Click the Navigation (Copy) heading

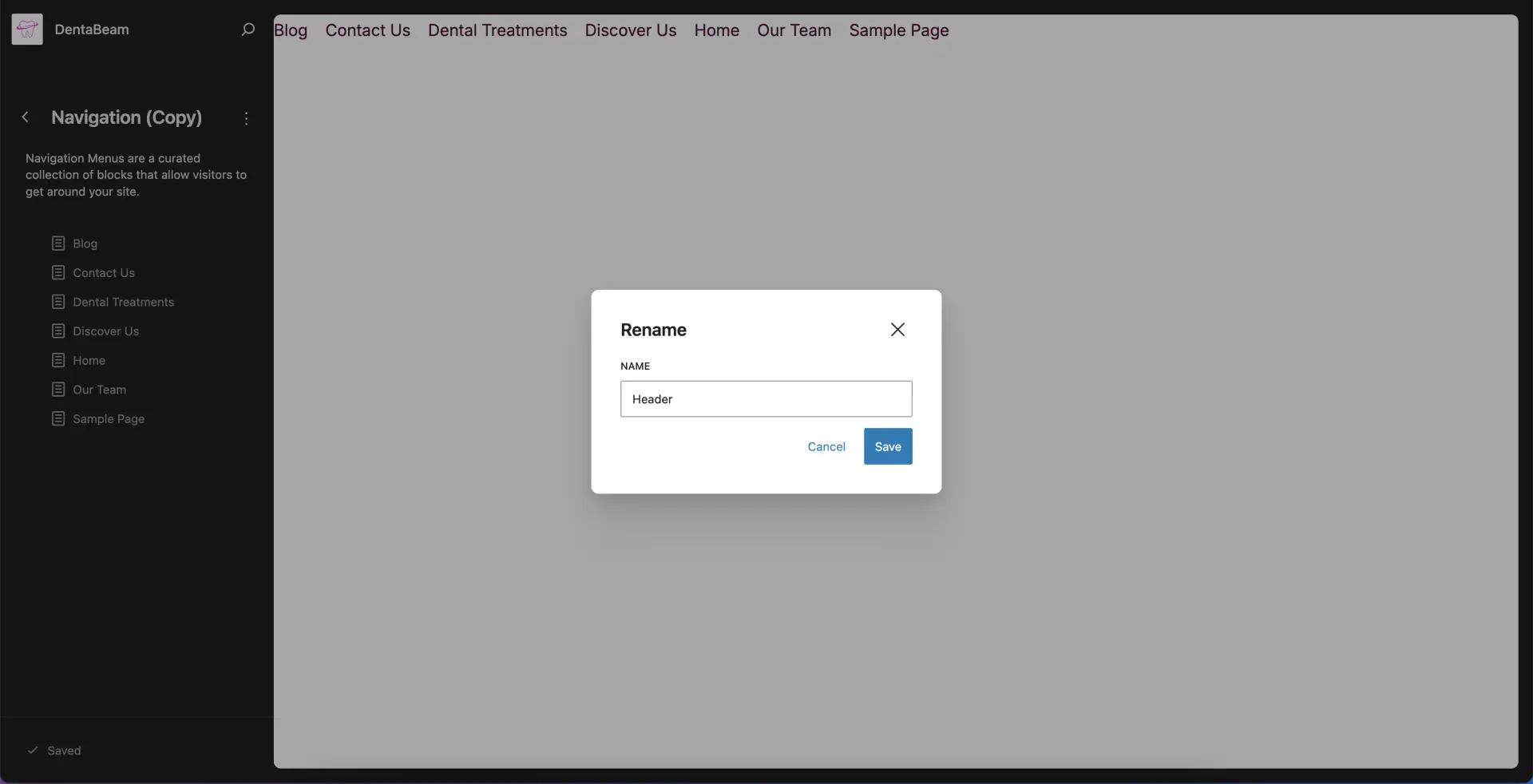[x=127, y=117]
